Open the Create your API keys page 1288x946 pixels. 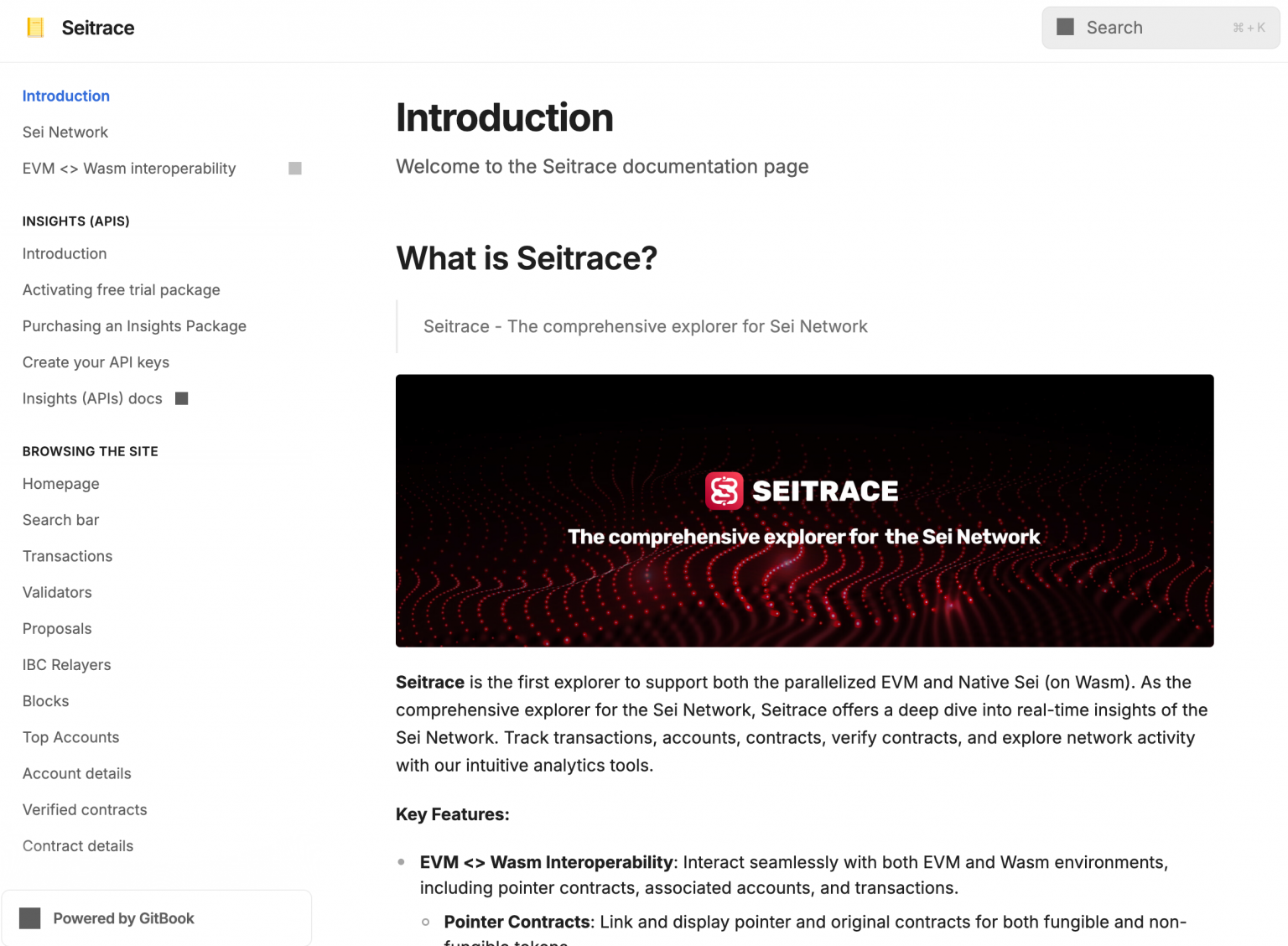[96, 362]
